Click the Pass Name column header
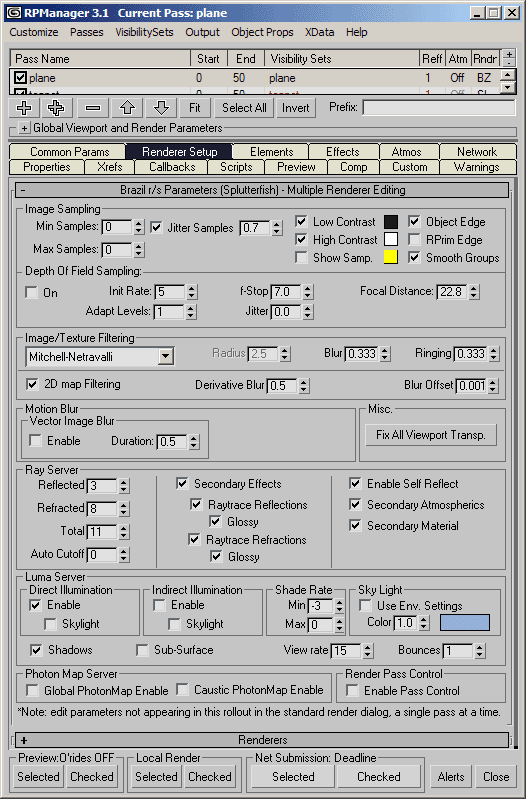The image size is (526, 799). [100, 59]
